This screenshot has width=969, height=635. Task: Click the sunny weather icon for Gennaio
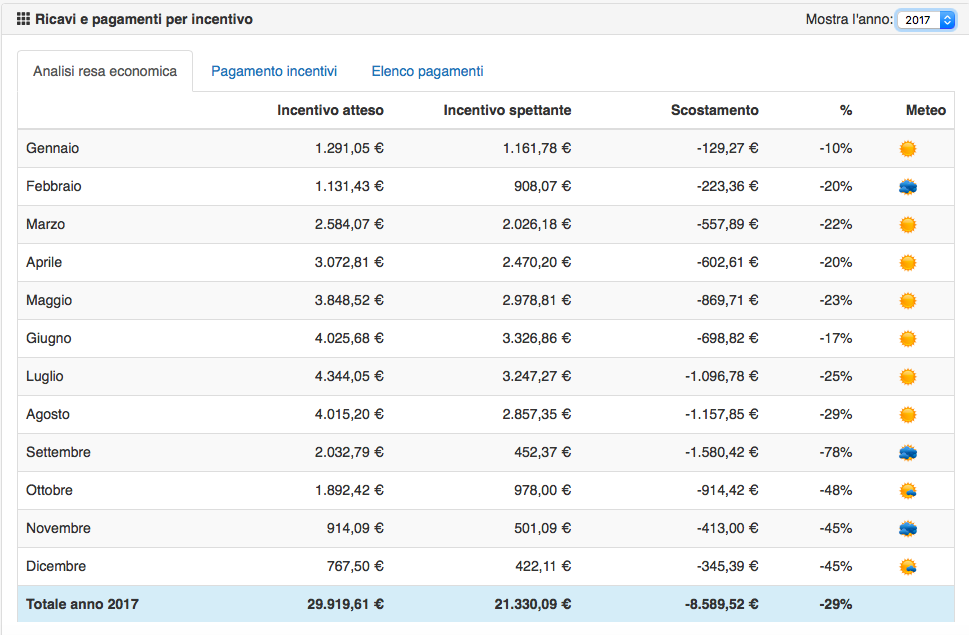tap(907, 149)
